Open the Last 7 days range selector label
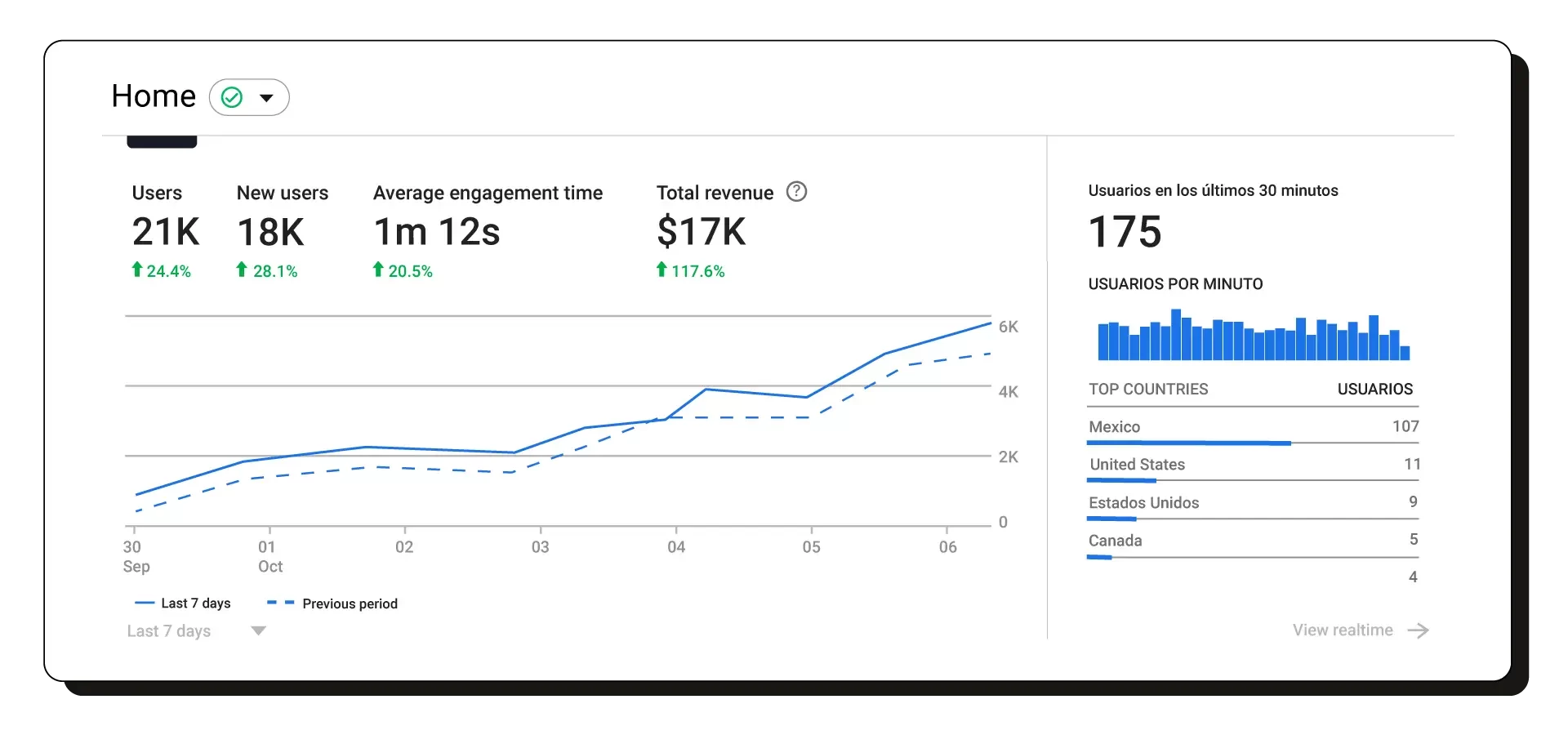 click(x=169, y=631)
